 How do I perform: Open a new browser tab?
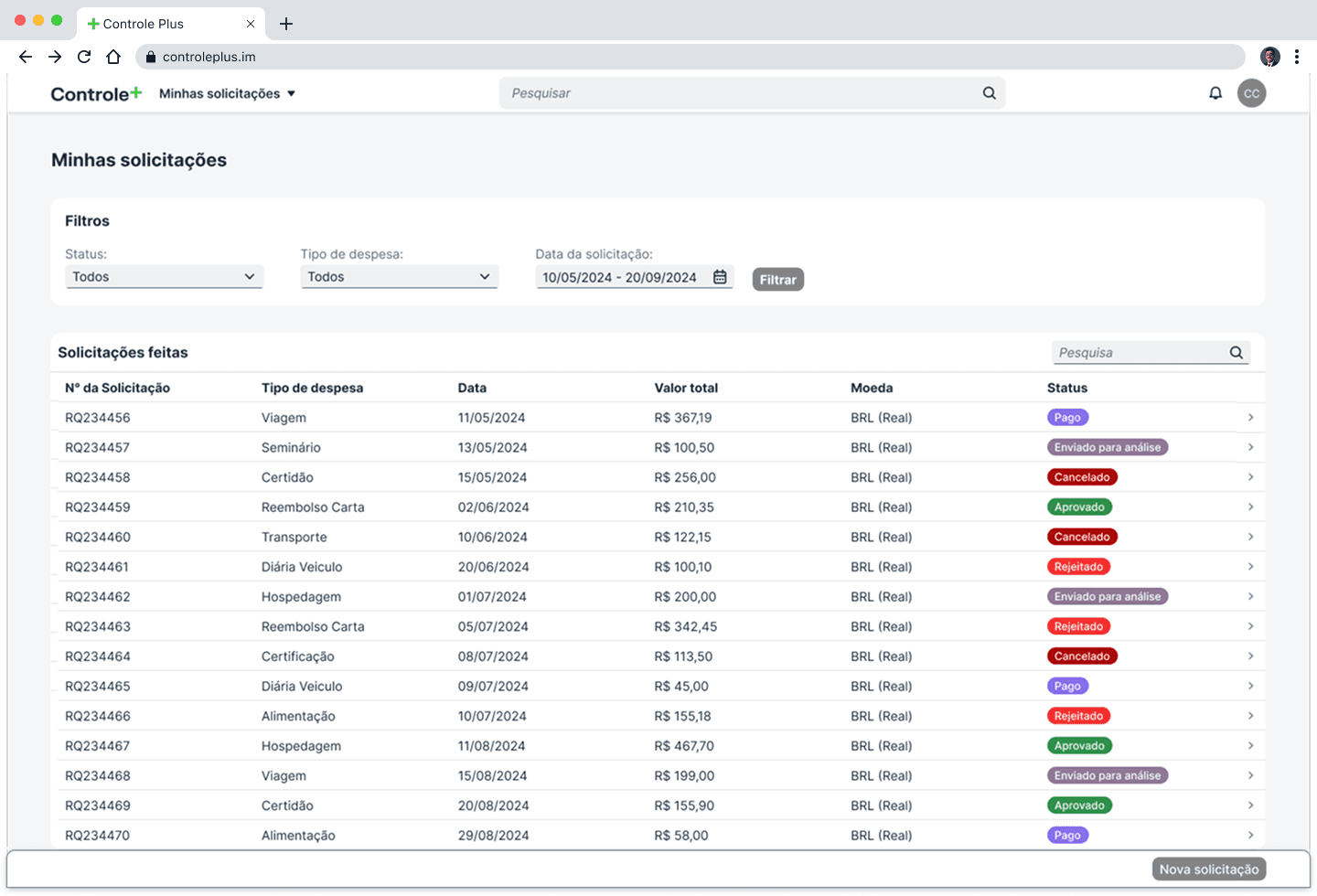[286, 24]
